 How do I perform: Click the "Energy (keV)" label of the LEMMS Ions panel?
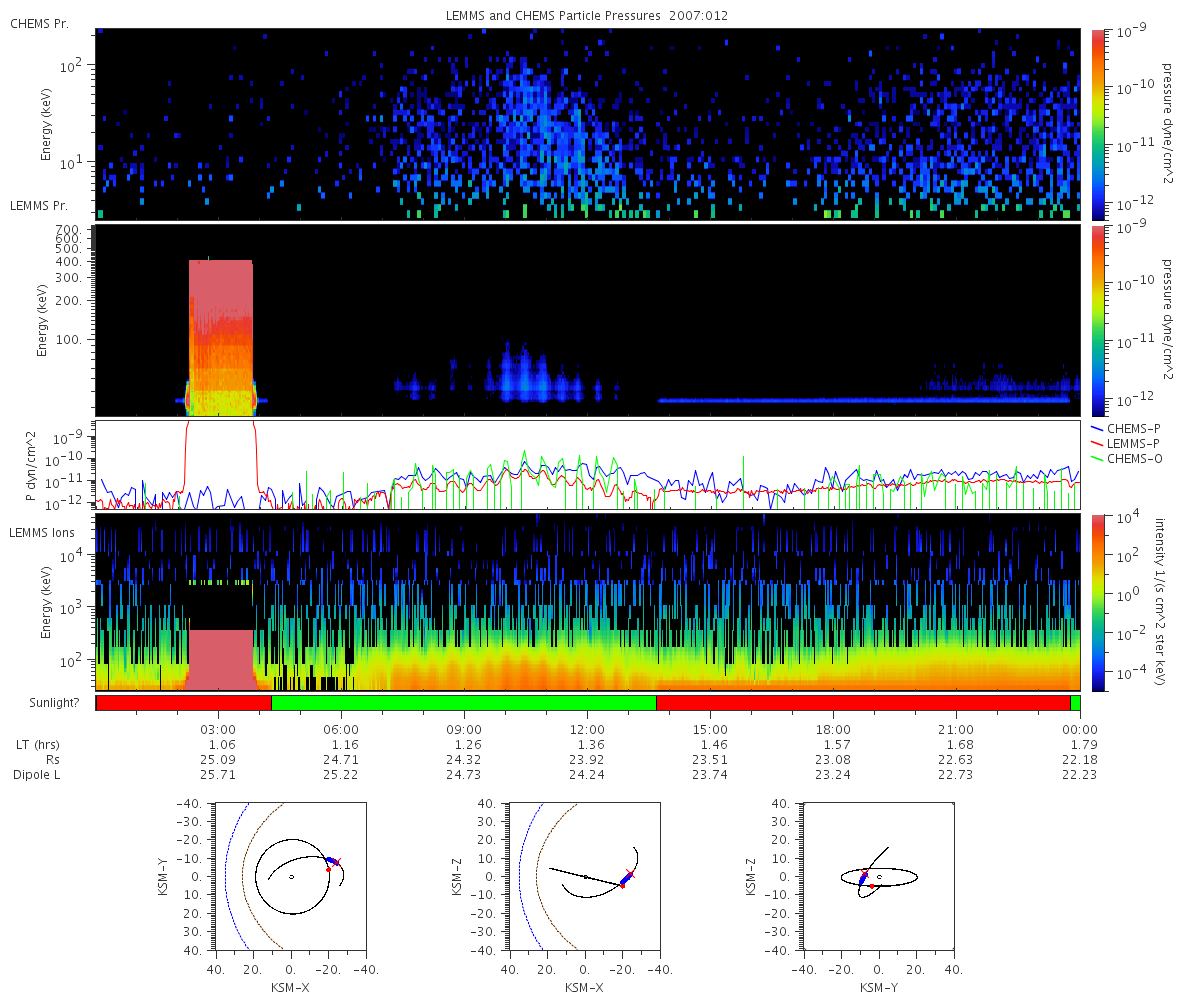(x=46, y=603)
